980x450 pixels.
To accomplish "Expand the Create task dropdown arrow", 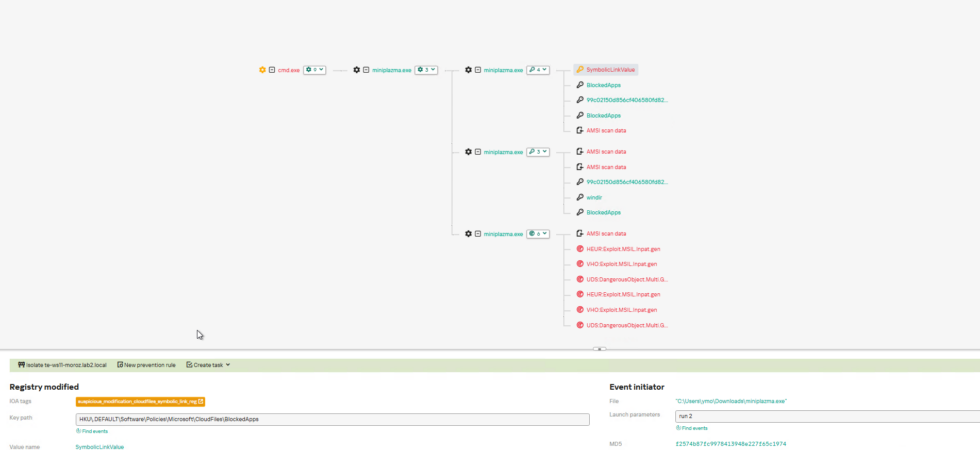I will (x=228, y=365).
